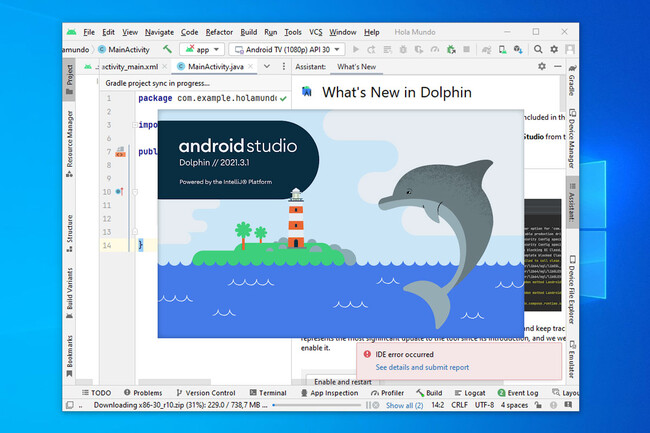650x433 pixels.
Task: Click the line 10 gutter override icon
Action: (119, 191)
